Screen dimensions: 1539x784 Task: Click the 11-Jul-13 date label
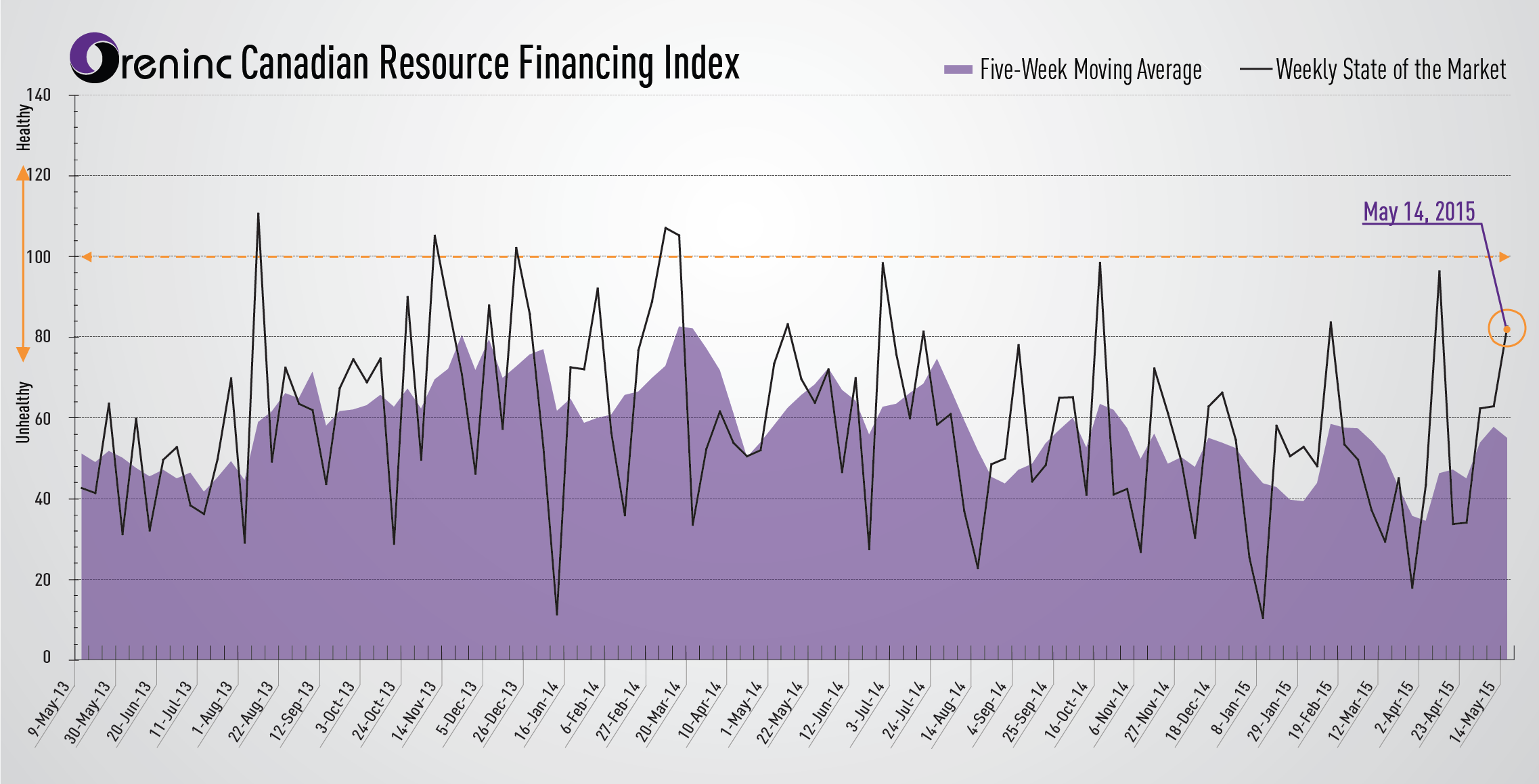[171, 710]
